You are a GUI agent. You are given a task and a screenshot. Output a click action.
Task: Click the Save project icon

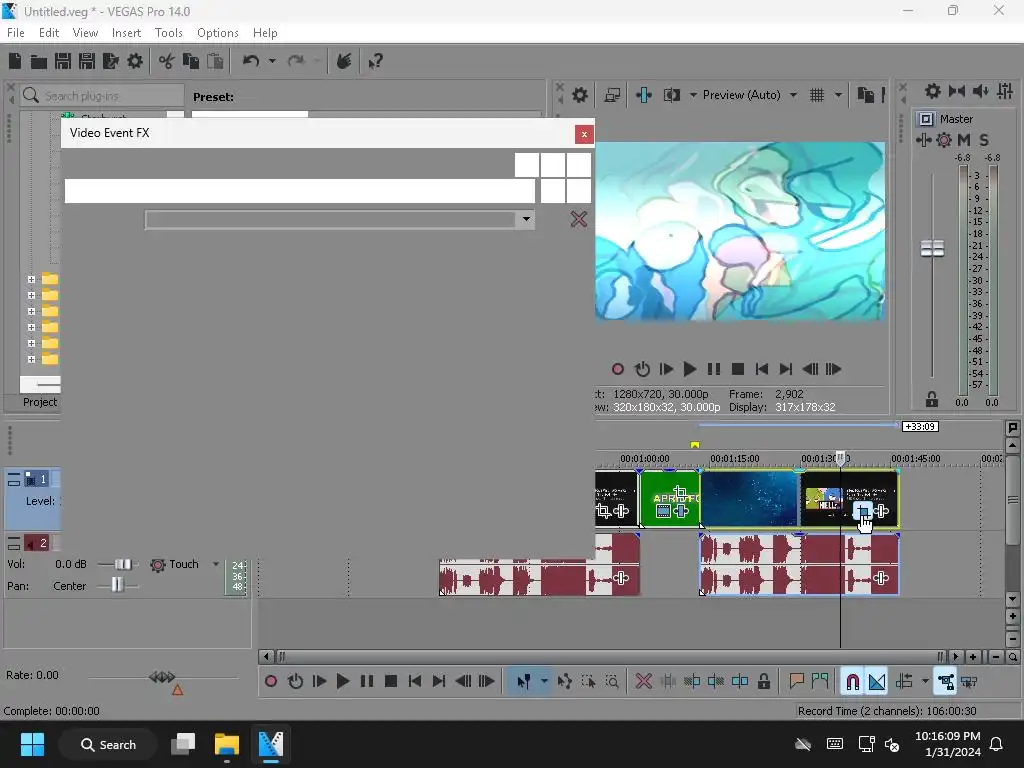click(x=63, y=61)
